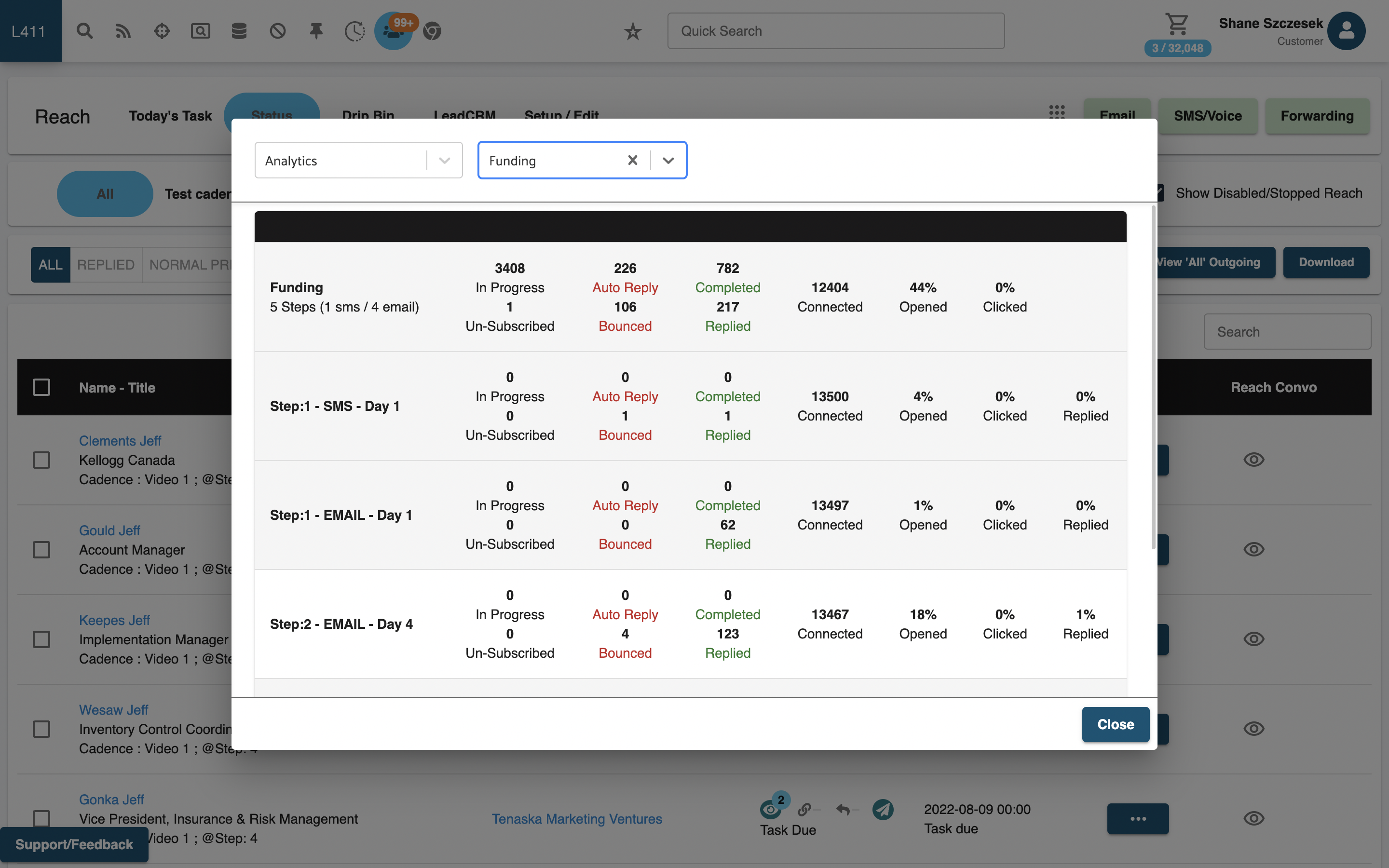The width and height of the screenshot is (1389, 868).
Task: Toggle the select-all checkbox in header row
Action: click(x=41, y=387)
